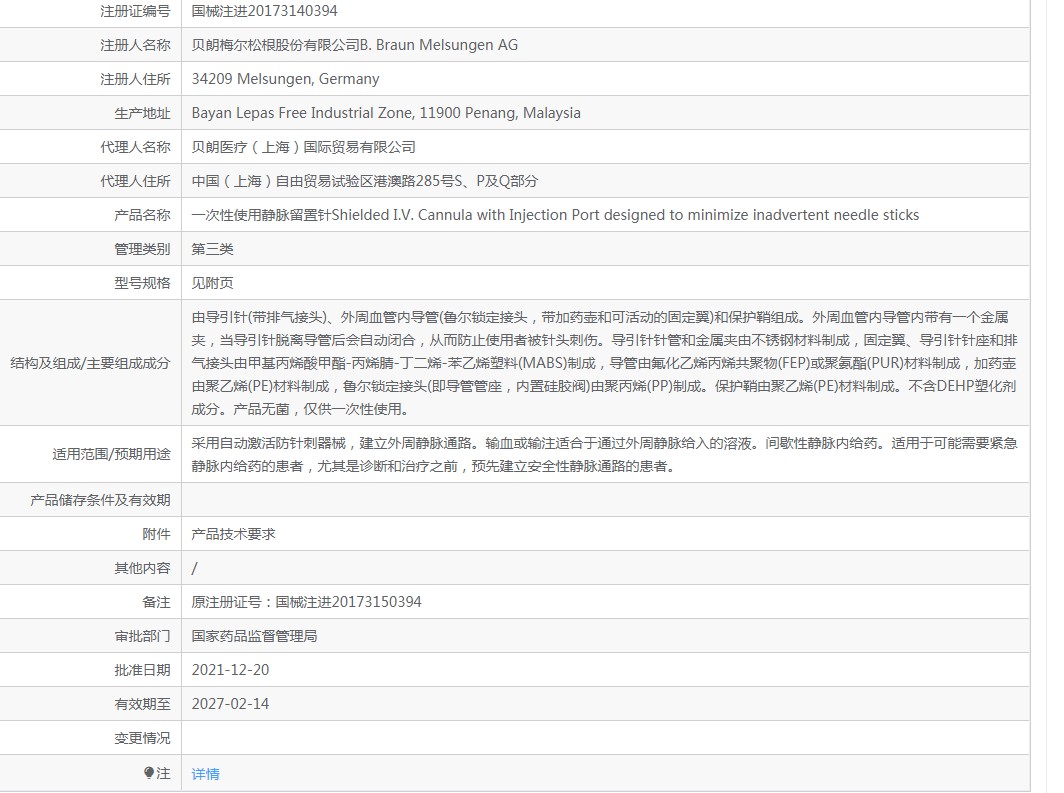Image resolution: width=1064 pixels, height=793 pixels.
Task: Click the intended use paragraph starting 采用自动激活防针刺器械
Action: [604, 454]
